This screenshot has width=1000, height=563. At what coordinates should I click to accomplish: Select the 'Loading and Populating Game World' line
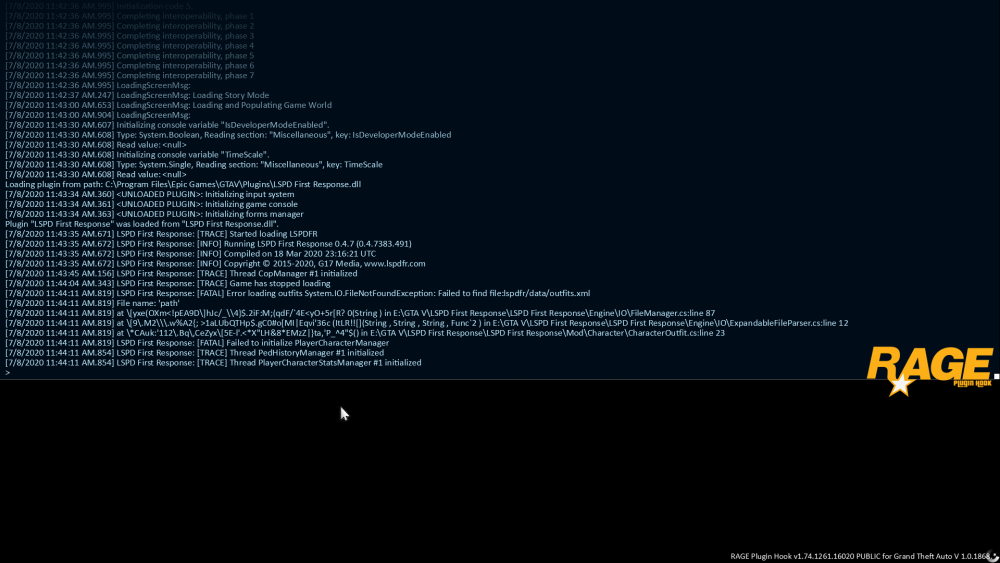[x=168, y=105]
